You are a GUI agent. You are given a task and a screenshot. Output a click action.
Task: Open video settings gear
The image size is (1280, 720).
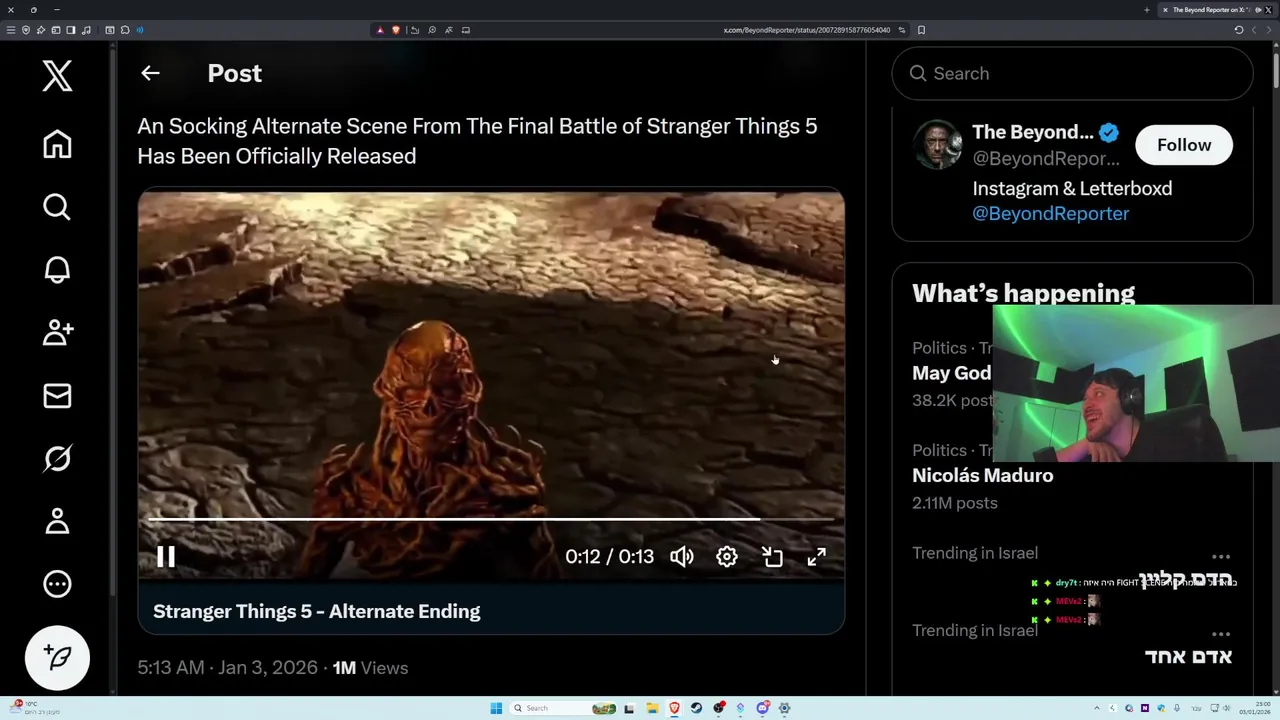click(x=727, y=557)
